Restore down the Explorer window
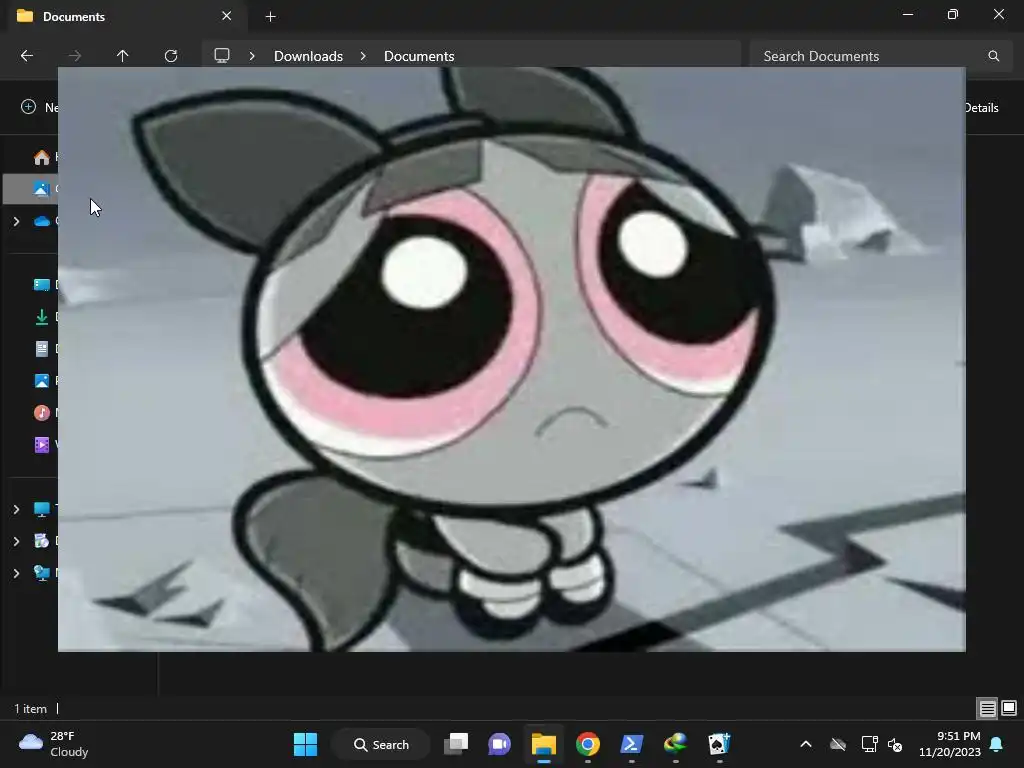Image resolution: width=1024 pixels, height=768 pixels. (x=953, y=14)
